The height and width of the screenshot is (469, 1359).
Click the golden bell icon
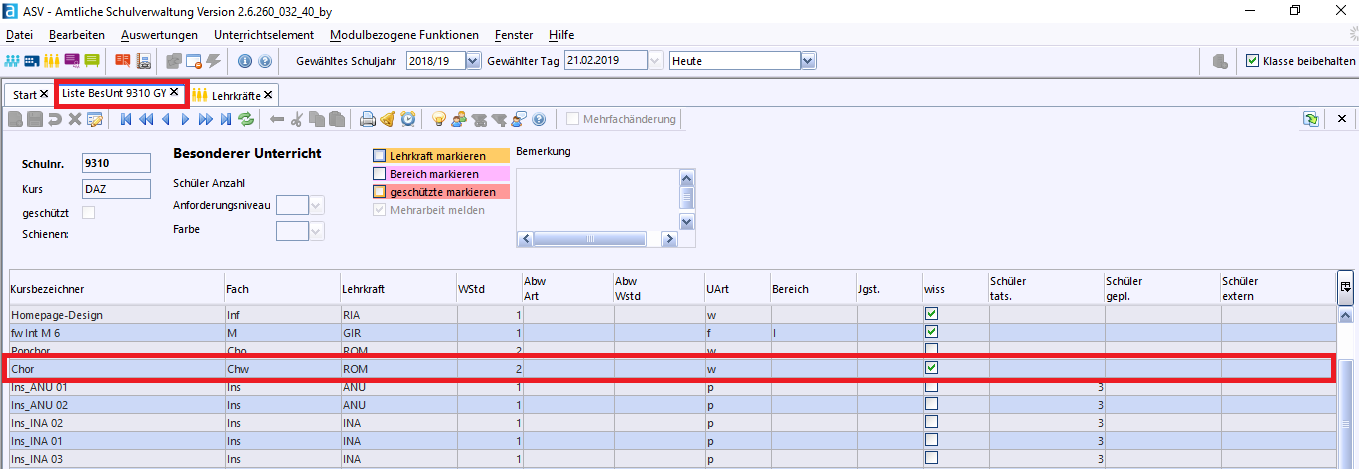tap(387, 119)
